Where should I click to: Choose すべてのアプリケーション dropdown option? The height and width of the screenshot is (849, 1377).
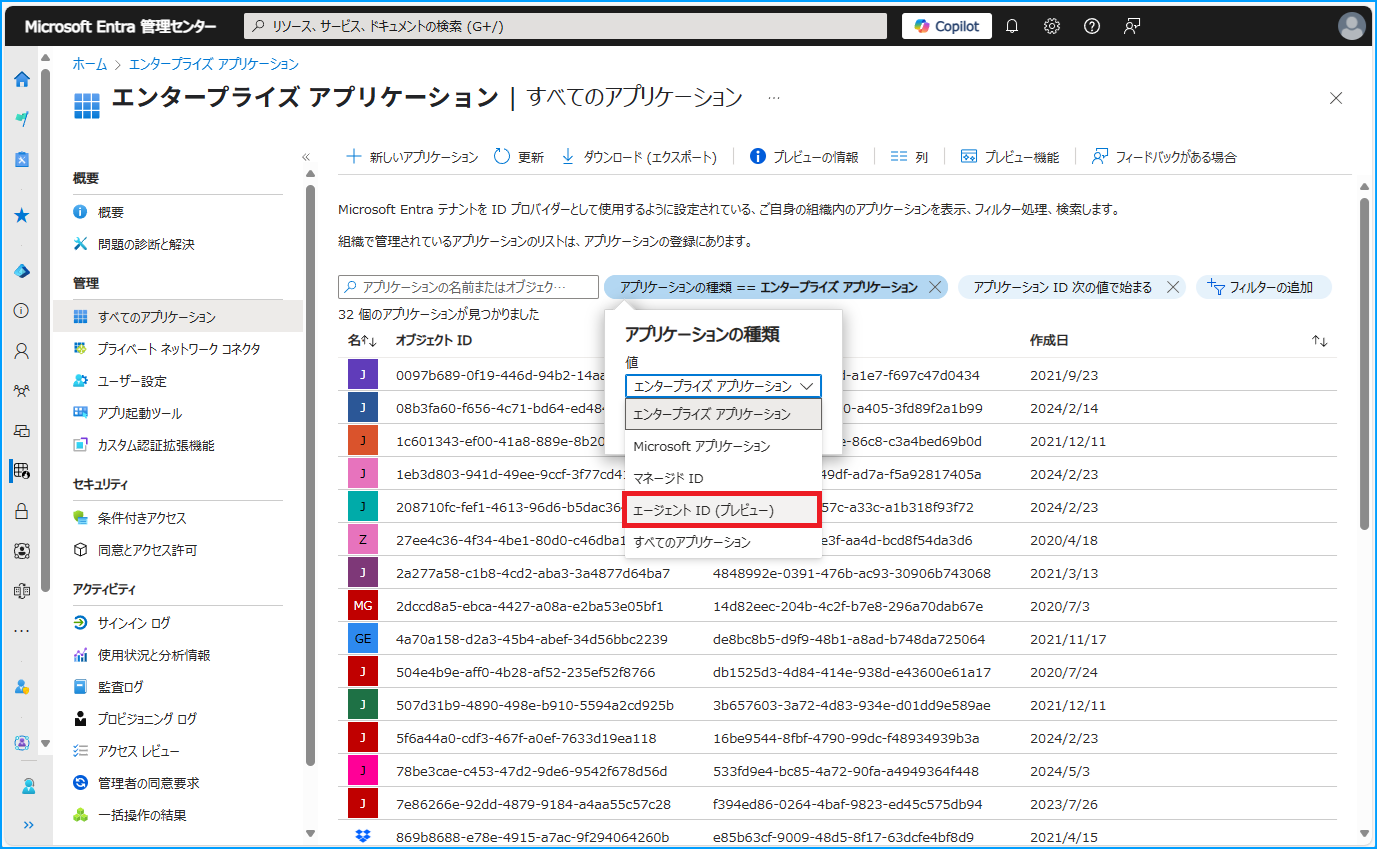723,542
